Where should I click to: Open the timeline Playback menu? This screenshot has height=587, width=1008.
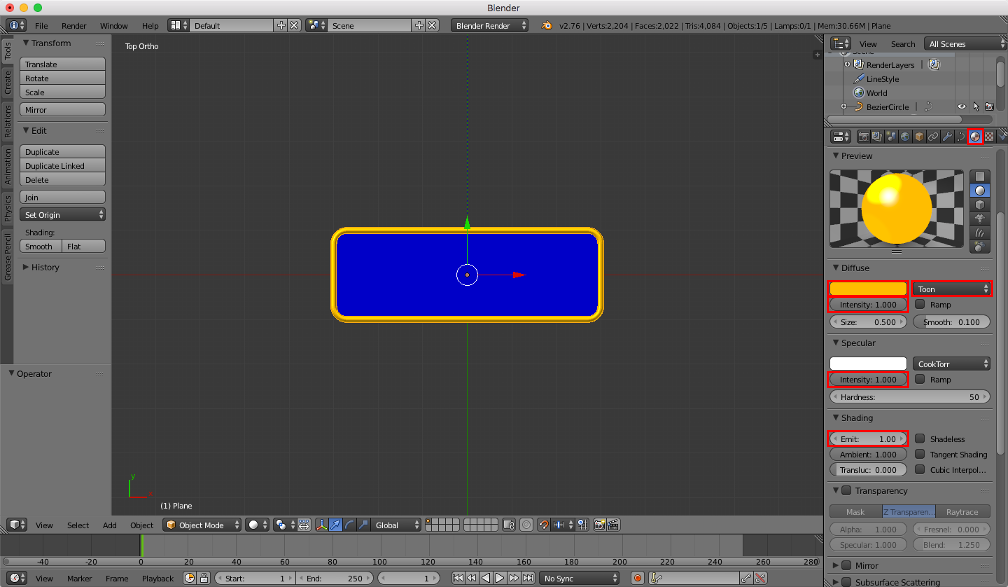[158, 579]
